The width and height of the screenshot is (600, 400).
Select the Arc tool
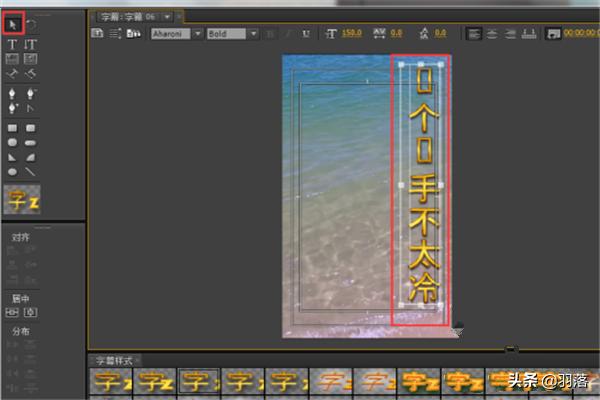click(x=31, y=157)
